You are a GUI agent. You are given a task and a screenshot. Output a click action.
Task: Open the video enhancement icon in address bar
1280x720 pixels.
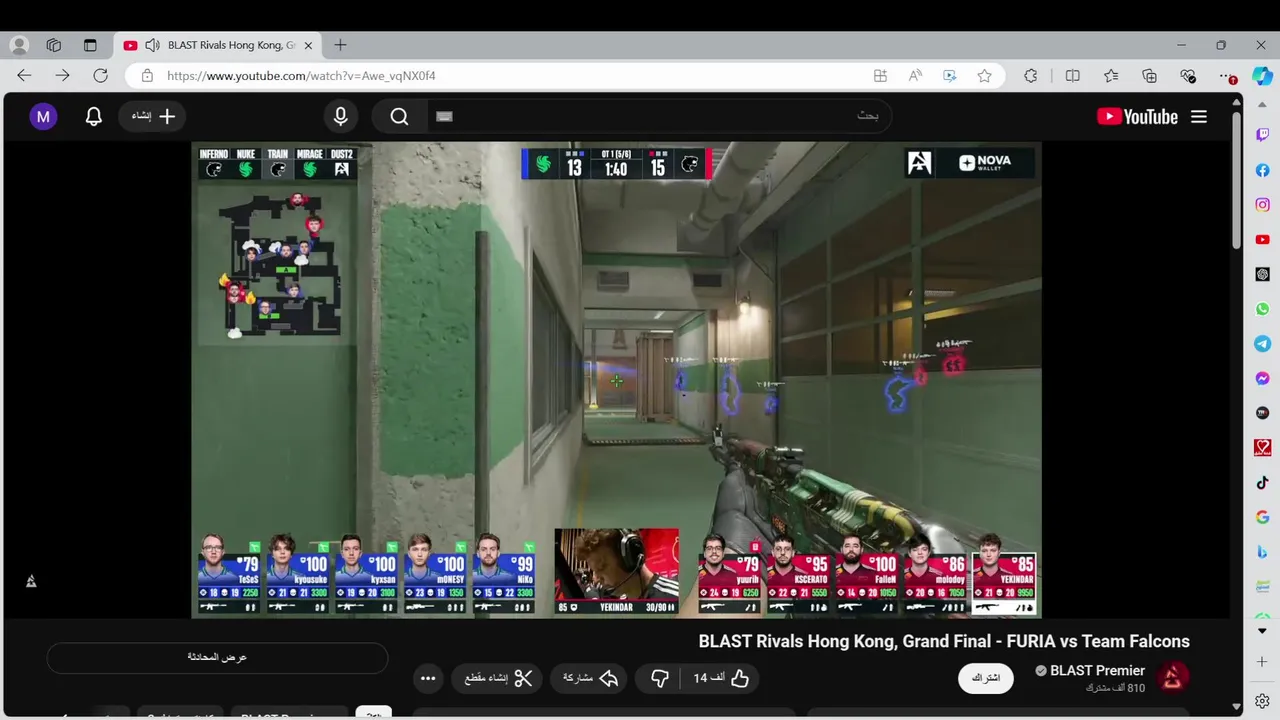tap(950, 76)
